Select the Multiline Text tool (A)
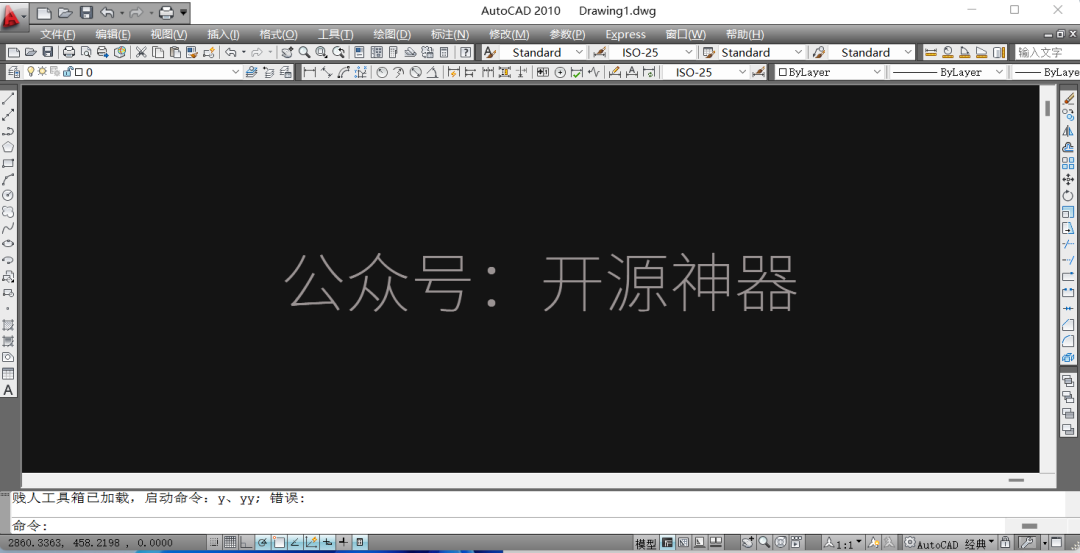This screenshot has width=1080, height=553. 8,390
